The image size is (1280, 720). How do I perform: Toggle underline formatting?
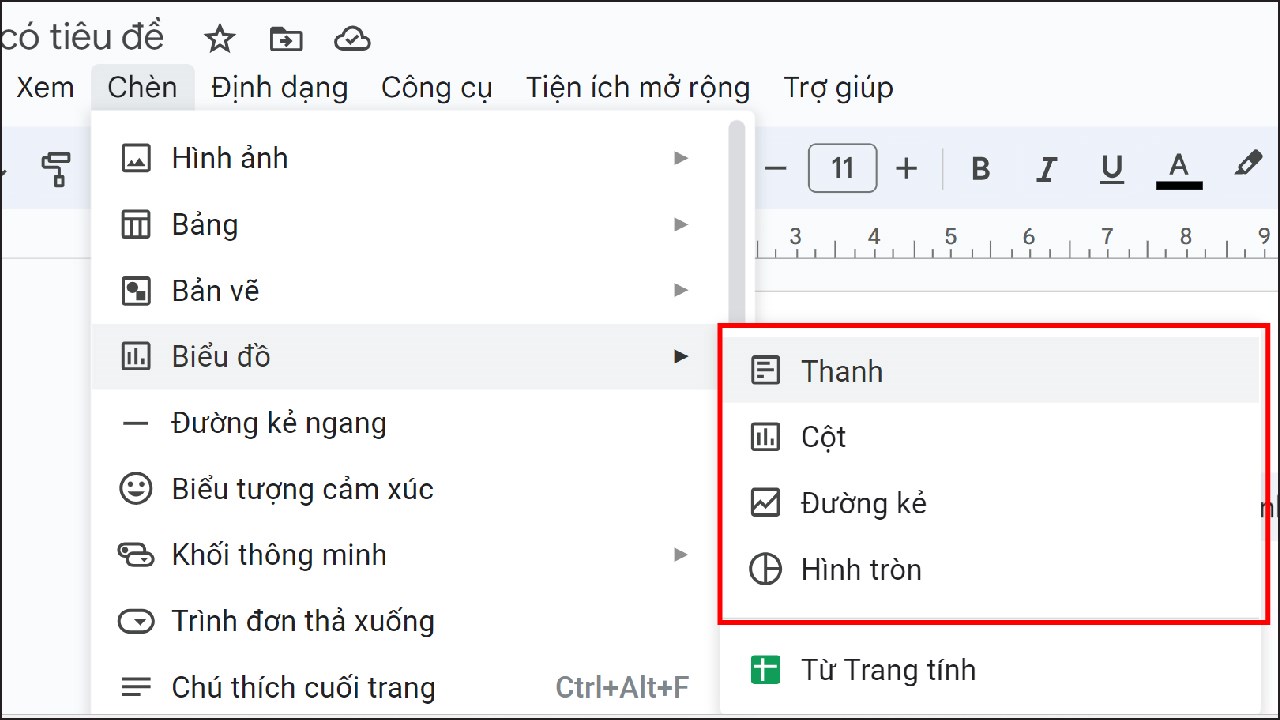pyautogui.click(x=1111, y=169)
